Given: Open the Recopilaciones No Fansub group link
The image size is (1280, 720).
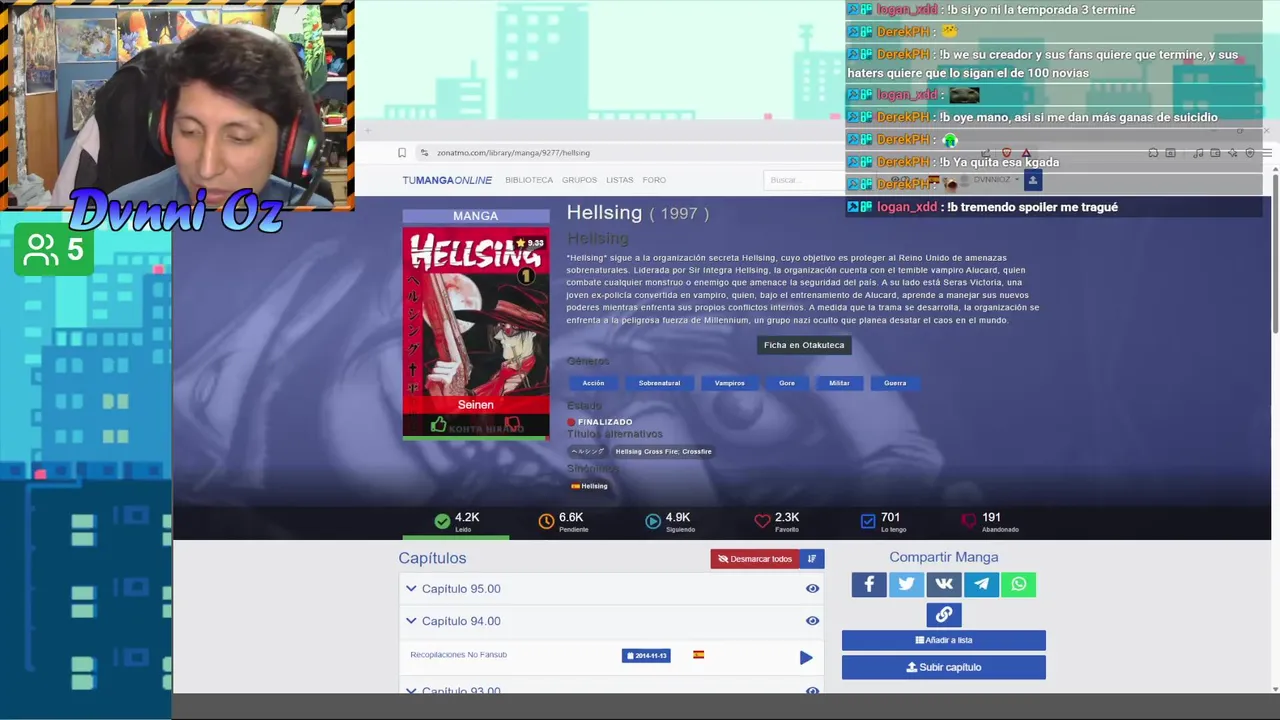Looking at the screenshot, I should tap(458, 655).
